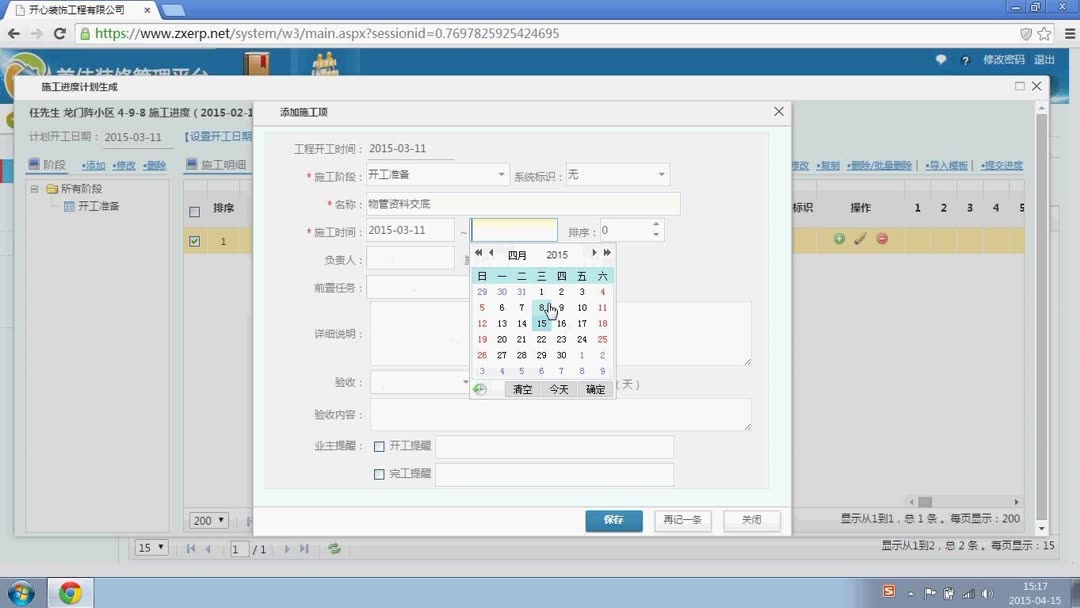Click the green plus icon in 操作 column

point(839,239)
